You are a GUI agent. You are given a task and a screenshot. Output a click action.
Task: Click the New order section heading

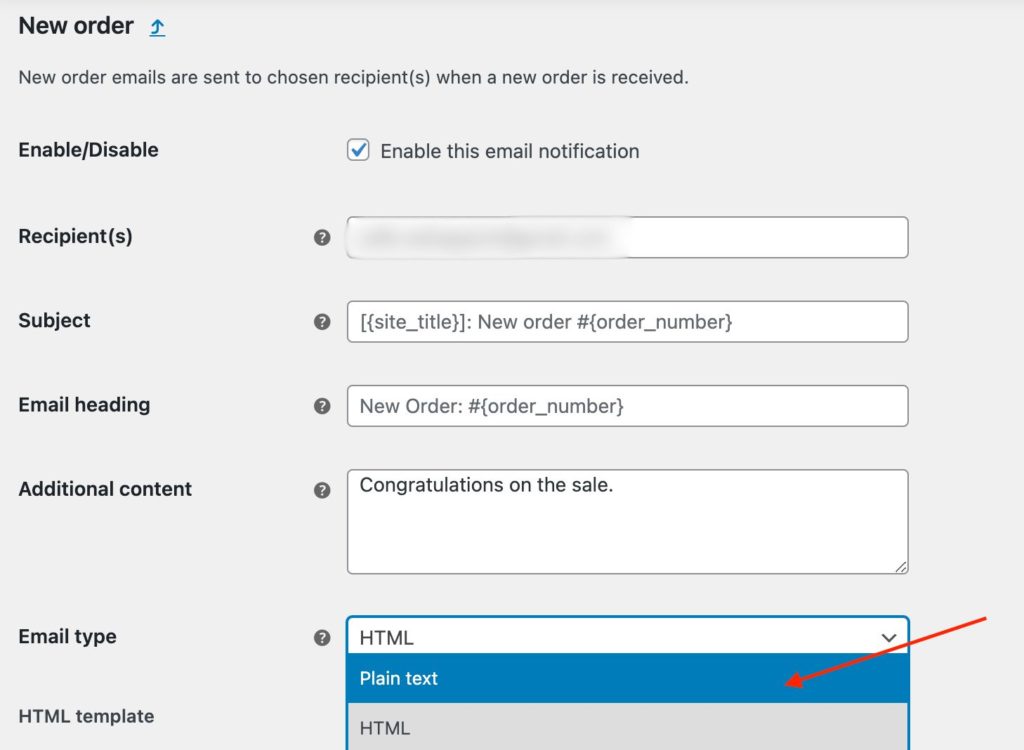pos(76,26)
